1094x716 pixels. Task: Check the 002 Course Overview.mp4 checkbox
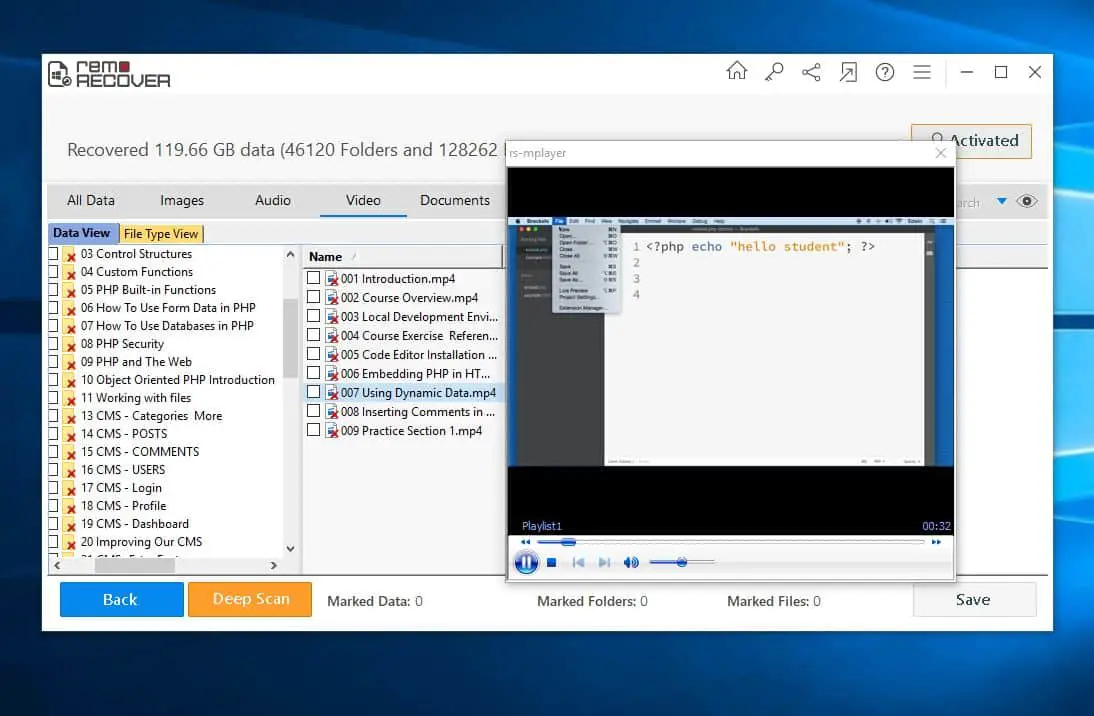click(x=314, y=297)
